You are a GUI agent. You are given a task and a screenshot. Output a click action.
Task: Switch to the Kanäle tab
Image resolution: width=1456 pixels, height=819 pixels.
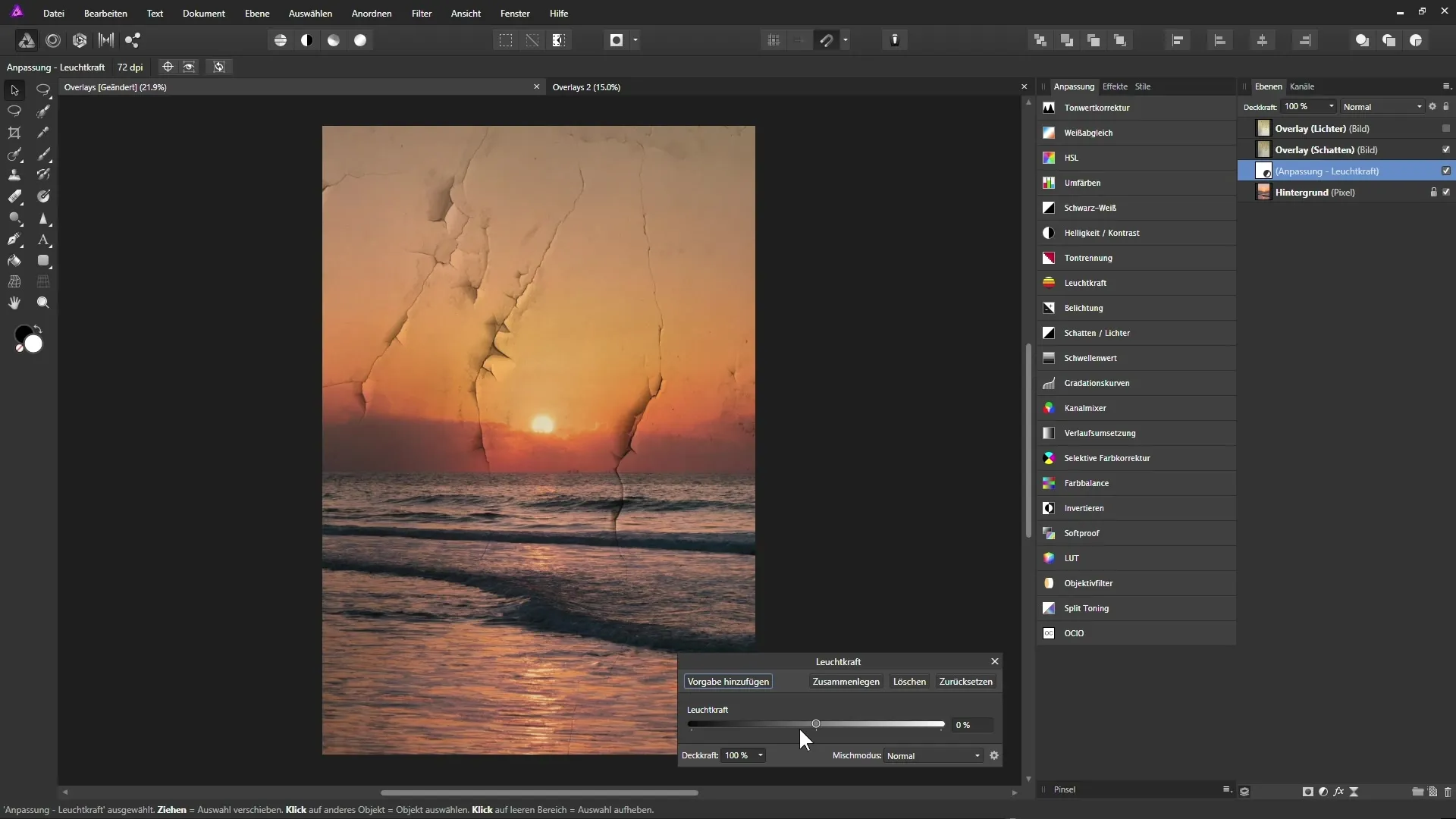(1302, 86)
